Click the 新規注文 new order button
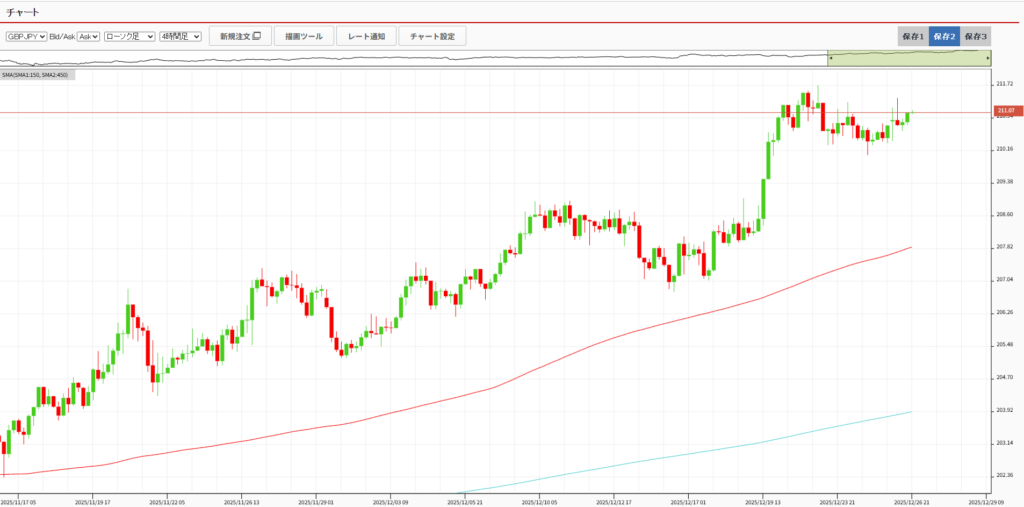This screenshot has height=507, width=1024. 240,36
